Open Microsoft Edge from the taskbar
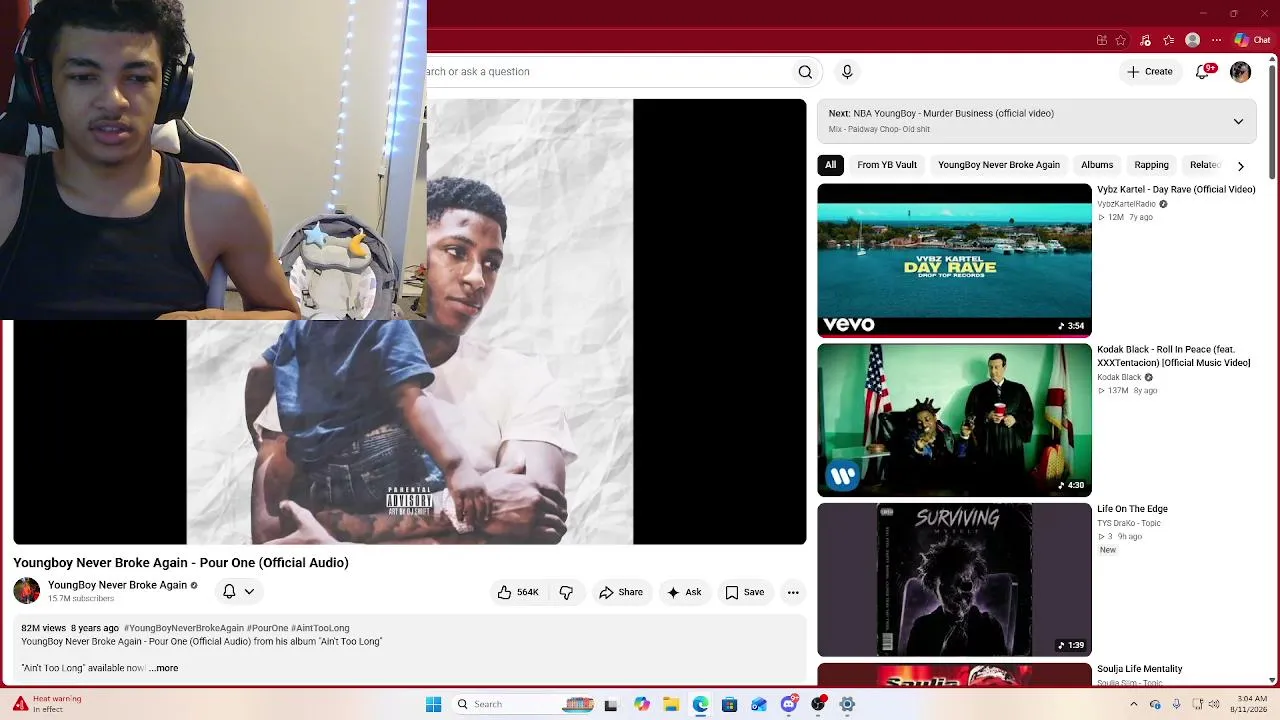 pos(700,704)
